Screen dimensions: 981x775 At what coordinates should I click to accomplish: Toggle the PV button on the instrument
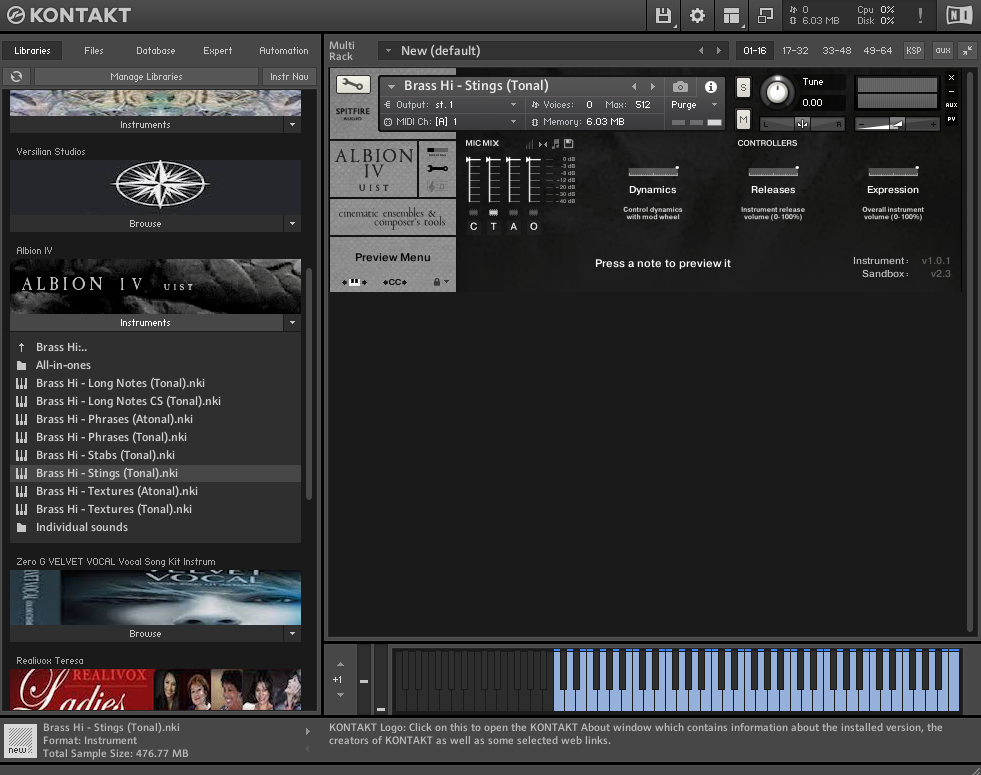[951, 119]
